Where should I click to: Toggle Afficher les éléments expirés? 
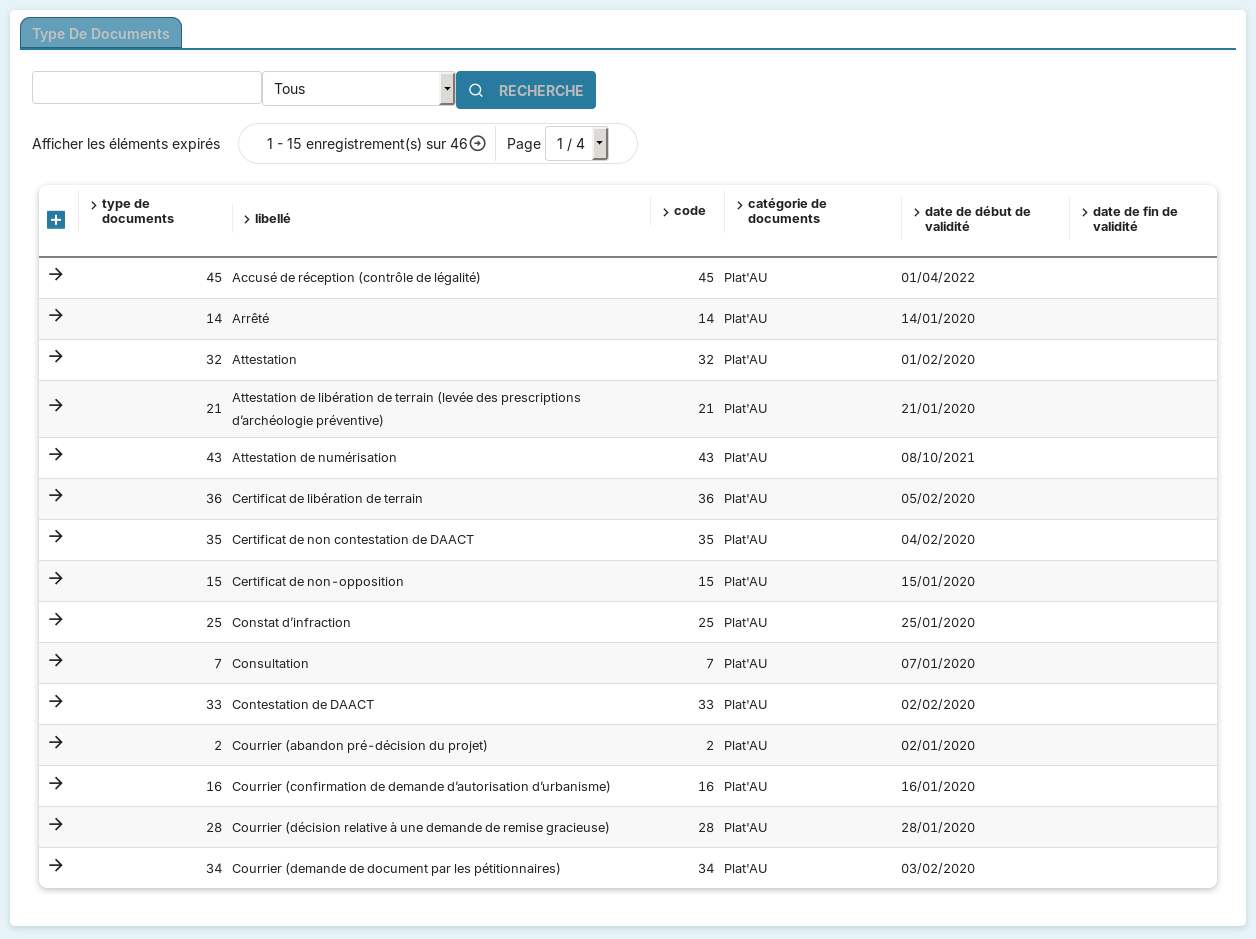tap(126, 144)
